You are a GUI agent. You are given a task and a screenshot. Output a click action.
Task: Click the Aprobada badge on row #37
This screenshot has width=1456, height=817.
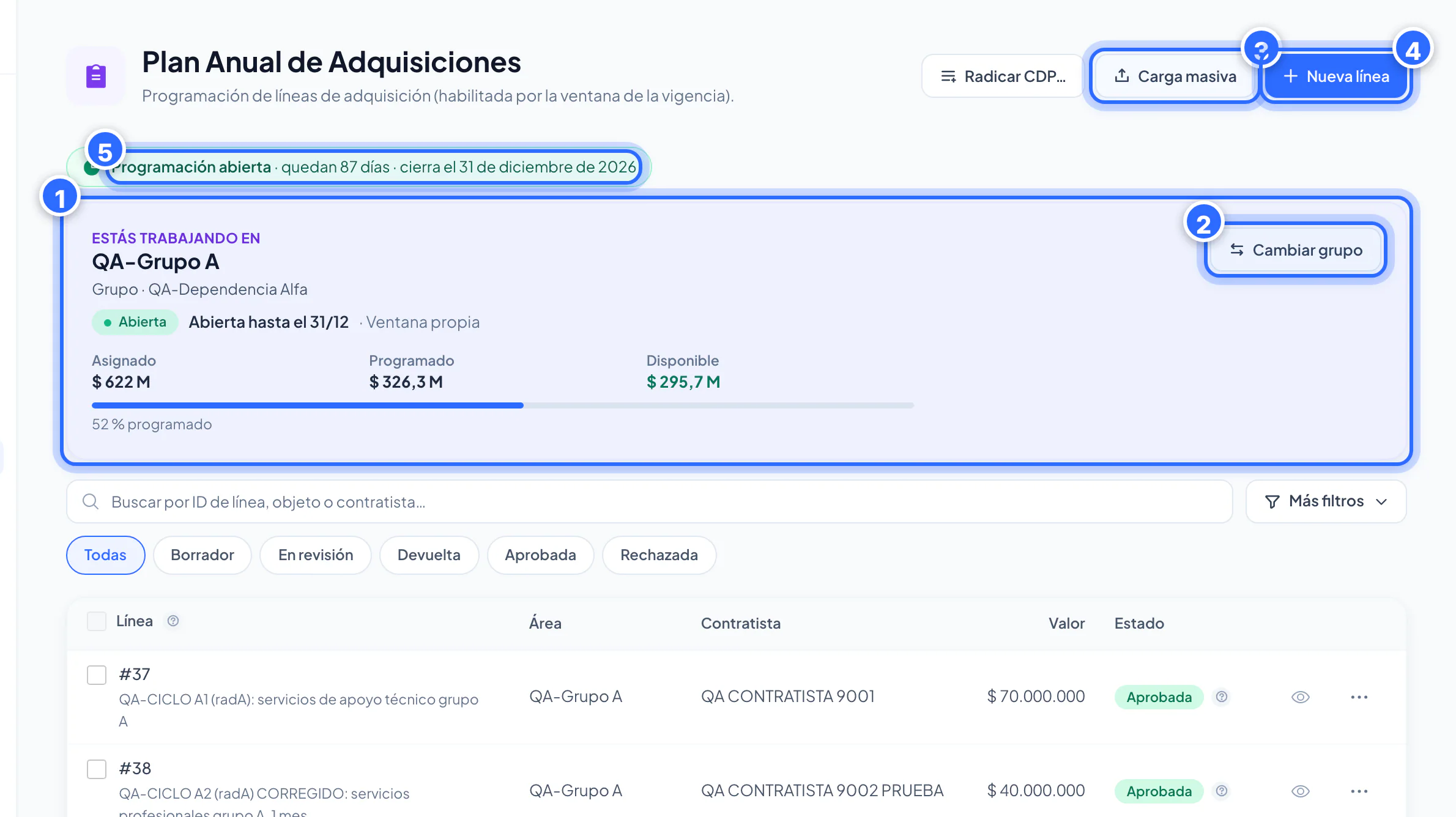pos(1159,697)
